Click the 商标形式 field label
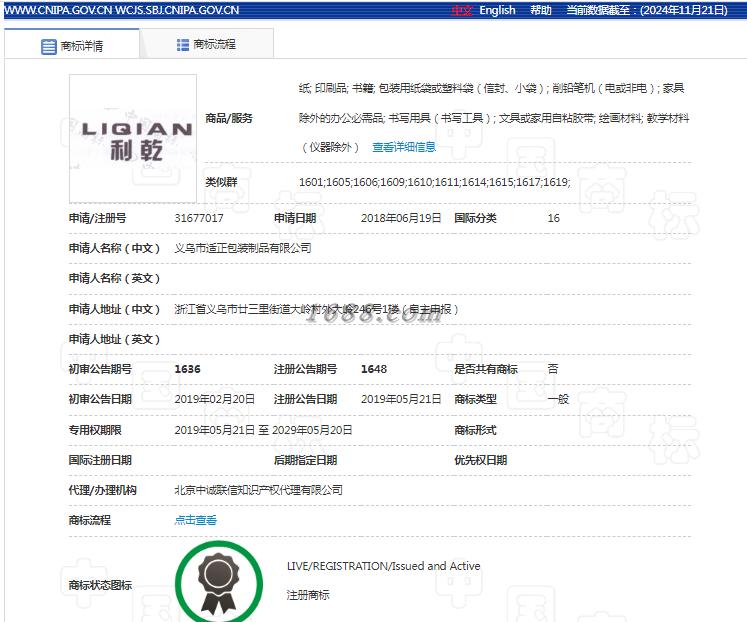 [475, 430]
